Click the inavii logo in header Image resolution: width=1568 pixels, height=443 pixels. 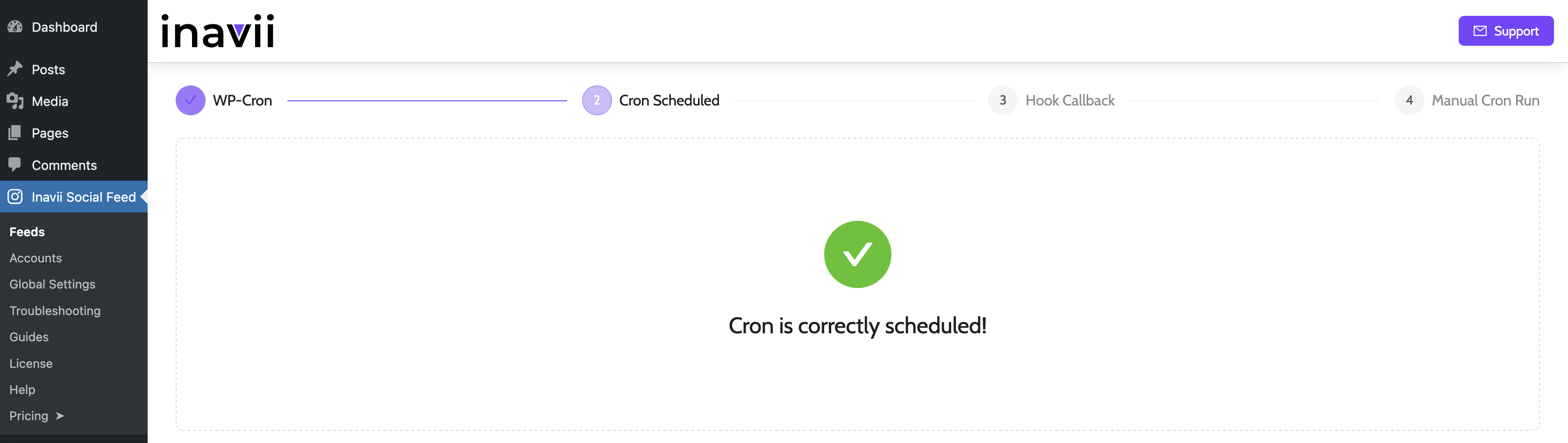pos(217,31)
